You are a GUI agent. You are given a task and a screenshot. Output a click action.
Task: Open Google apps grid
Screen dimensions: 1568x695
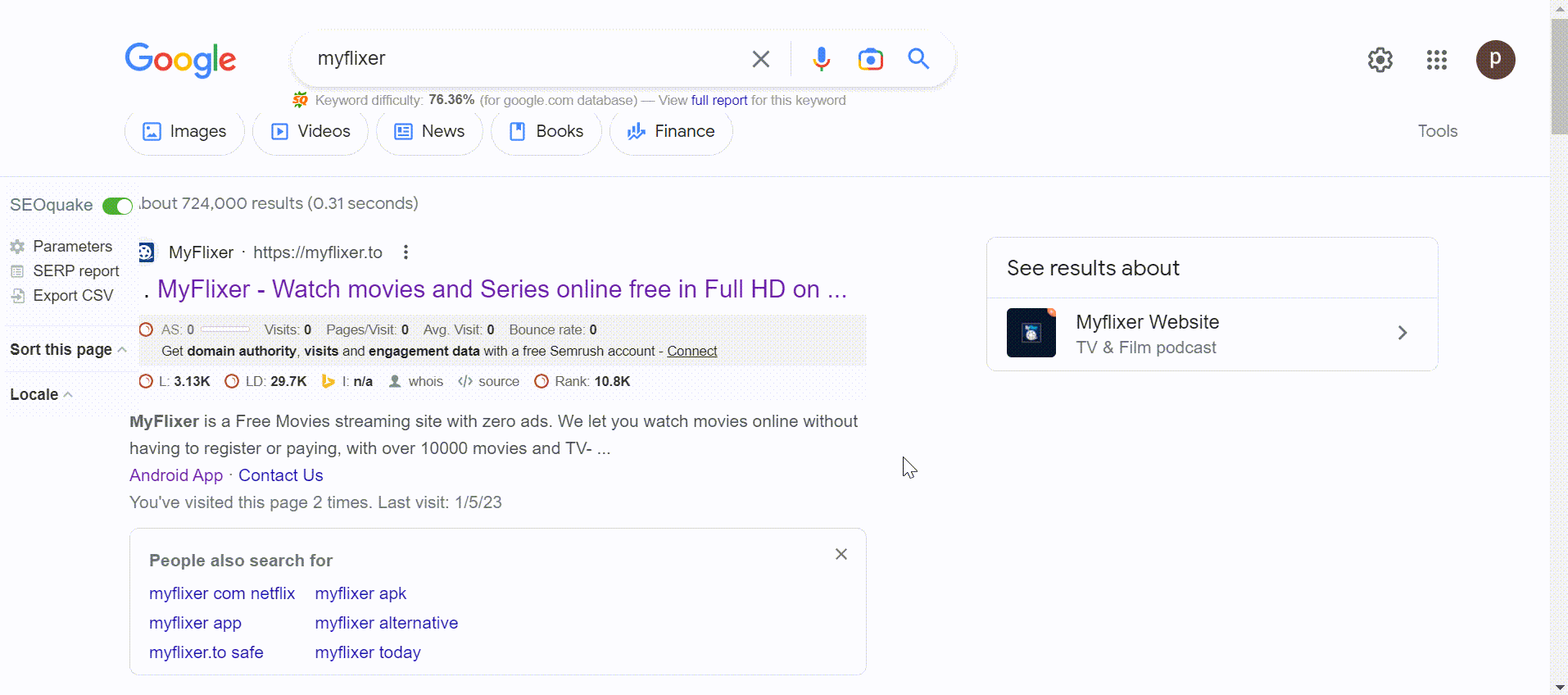[1437, 60]
